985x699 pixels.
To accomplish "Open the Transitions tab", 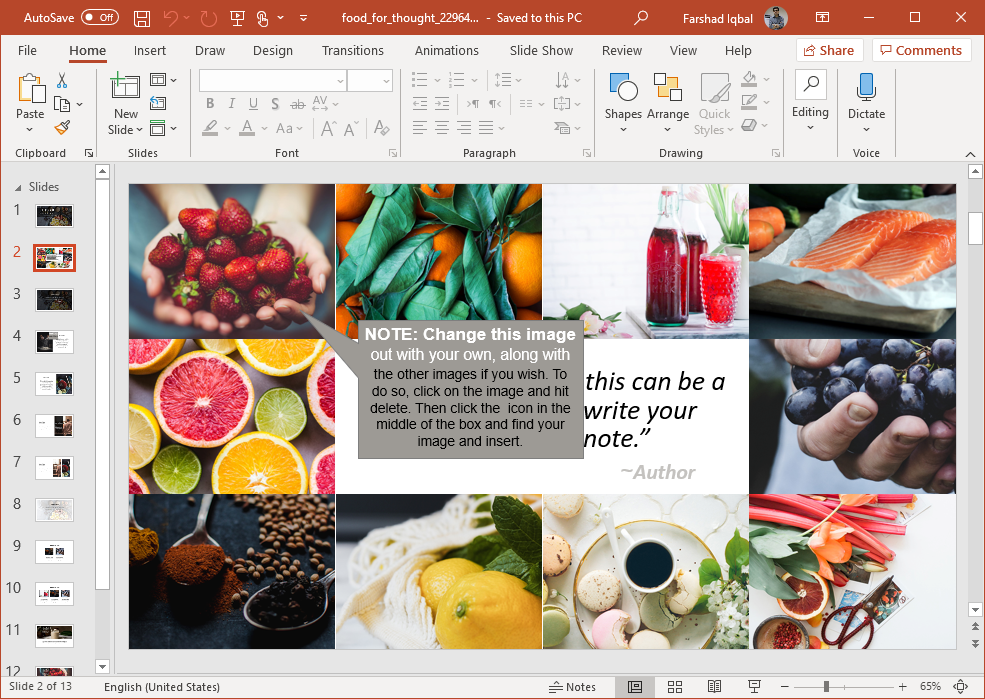I will pyautogui.click(x=352, y=50).
